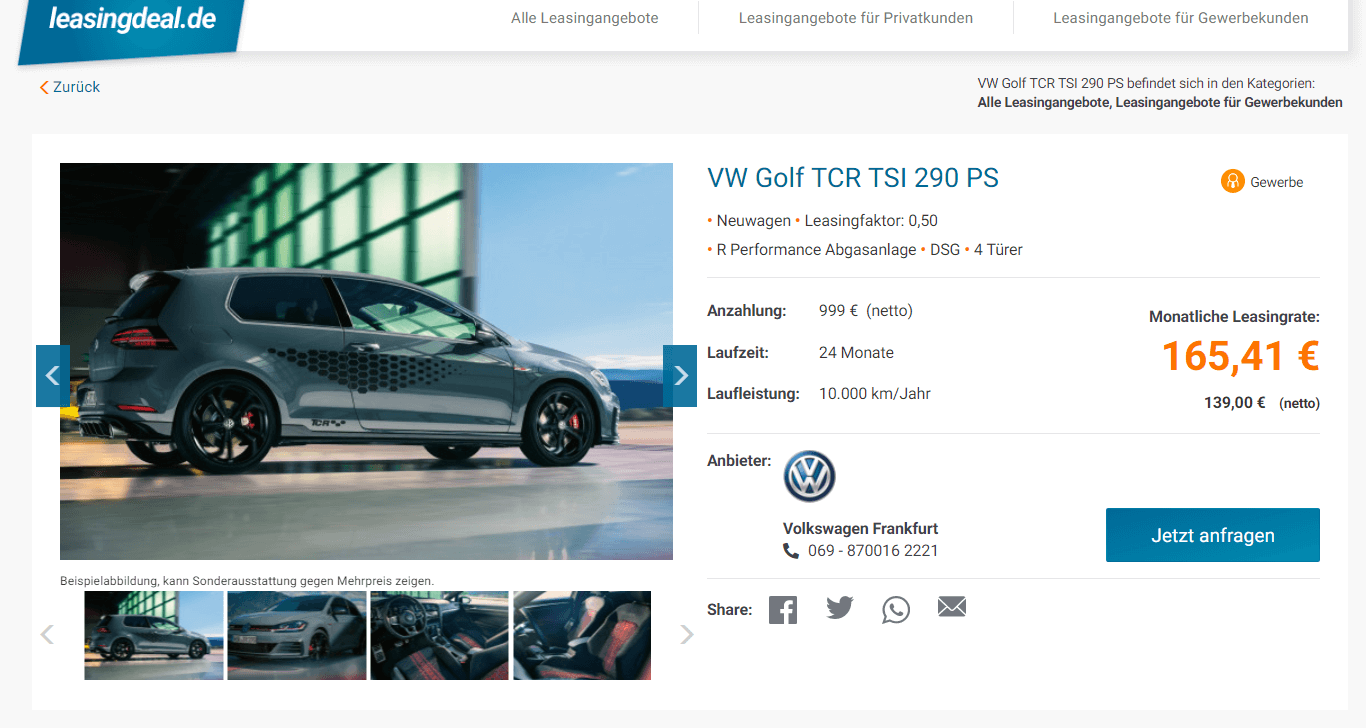This screenshot has height=728, width=1366.
Task: Click the Neuwagen feature text
Action: pyautogui.click(x=754, y=221)
